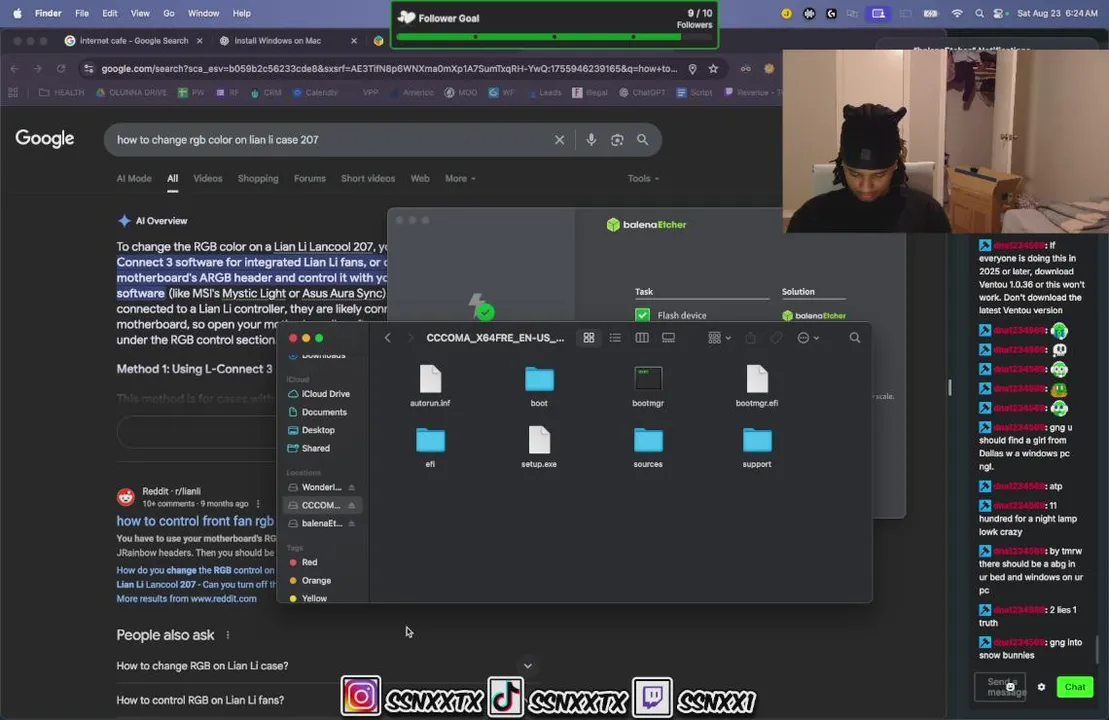Image resolution: width=1109 pixels, height=720 pixels.
Task: Click the Finder edit tags icon
Action: 777,338
